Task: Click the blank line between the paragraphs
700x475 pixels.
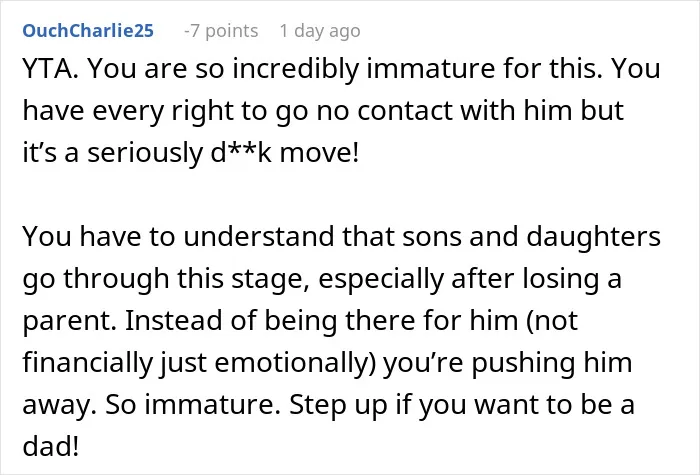Action: 350,194
